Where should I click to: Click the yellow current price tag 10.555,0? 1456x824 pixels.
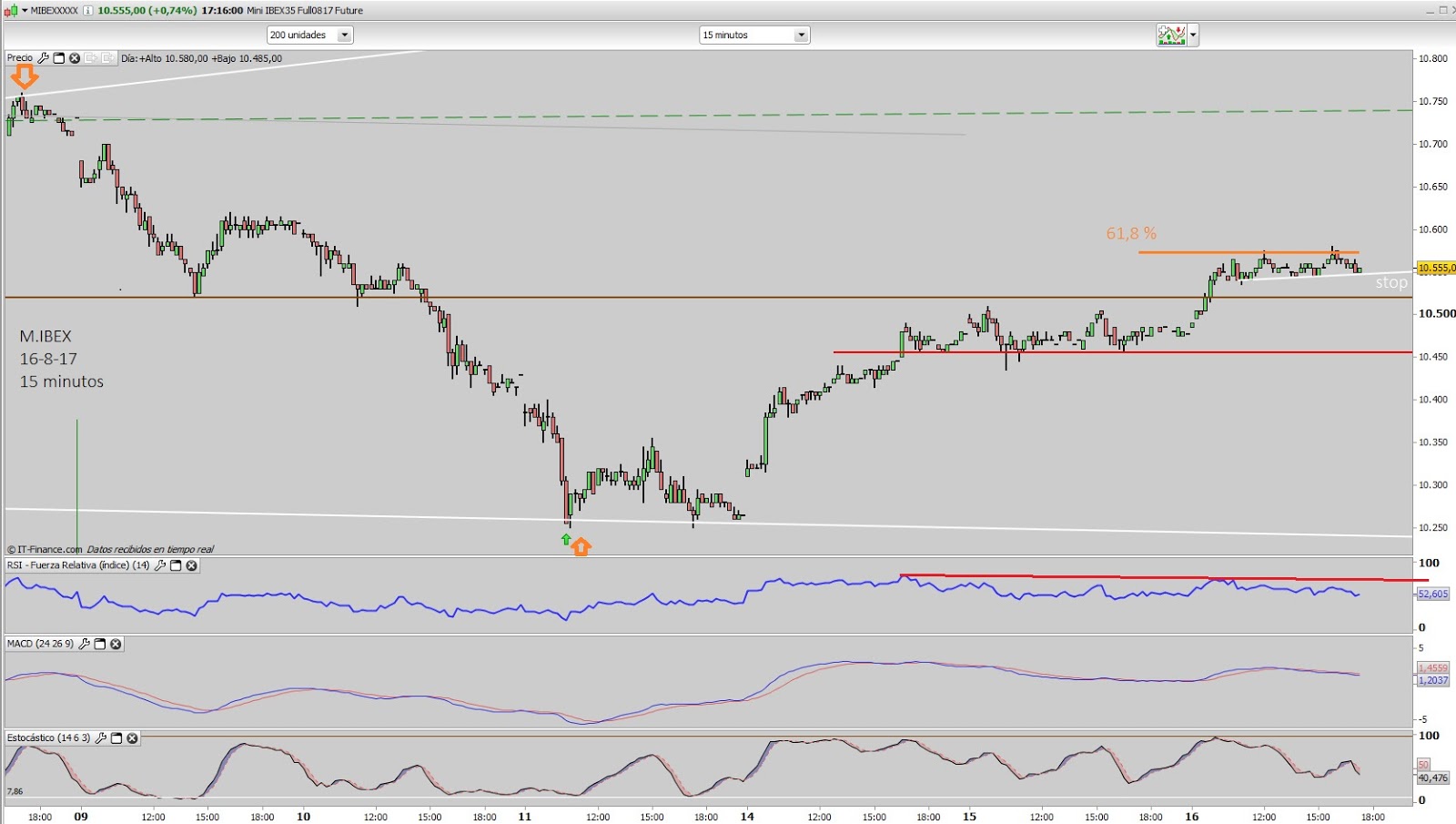pos(1436,268)
